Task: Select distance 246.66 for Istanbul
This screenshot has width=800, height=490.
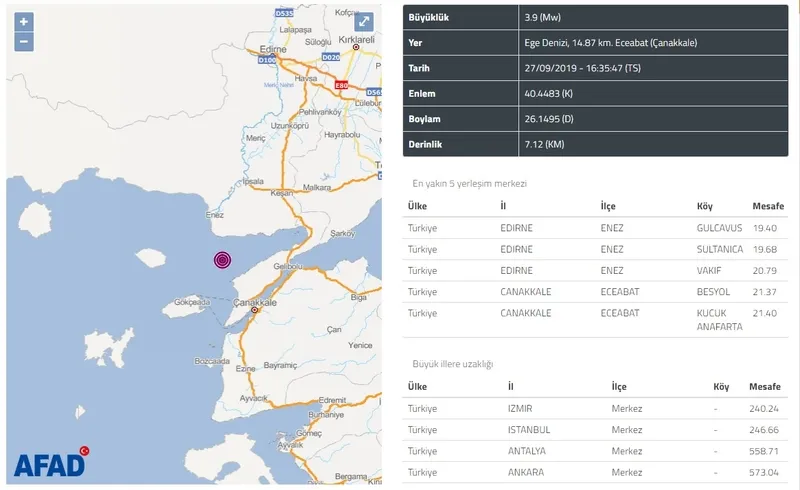Action: coord(764,430)
